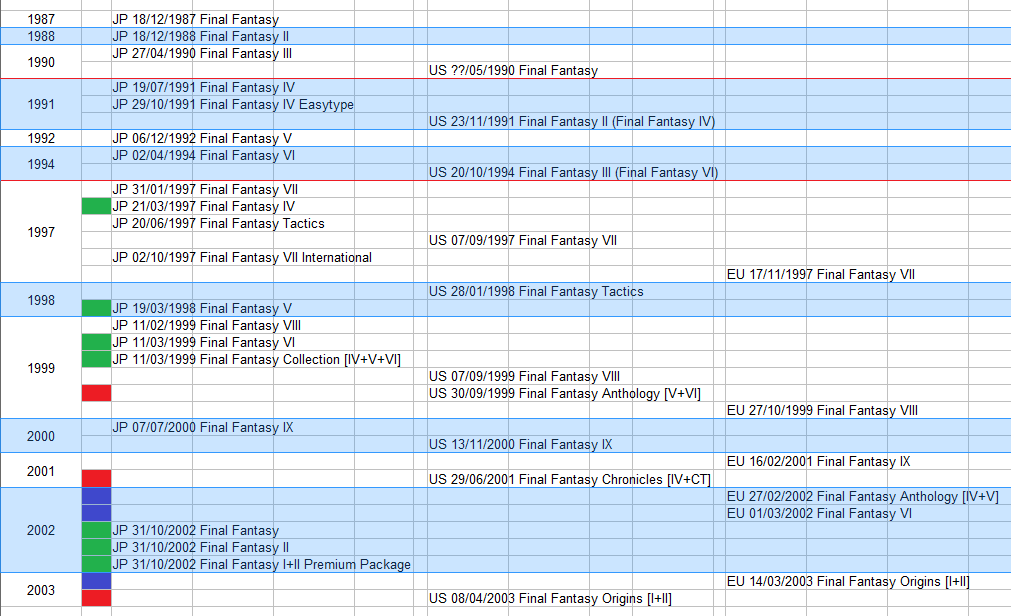Select cell JP 31/01/1997 Final Fantasy VII
Screen dimensions: 1011x616
(x=205, y=190)
